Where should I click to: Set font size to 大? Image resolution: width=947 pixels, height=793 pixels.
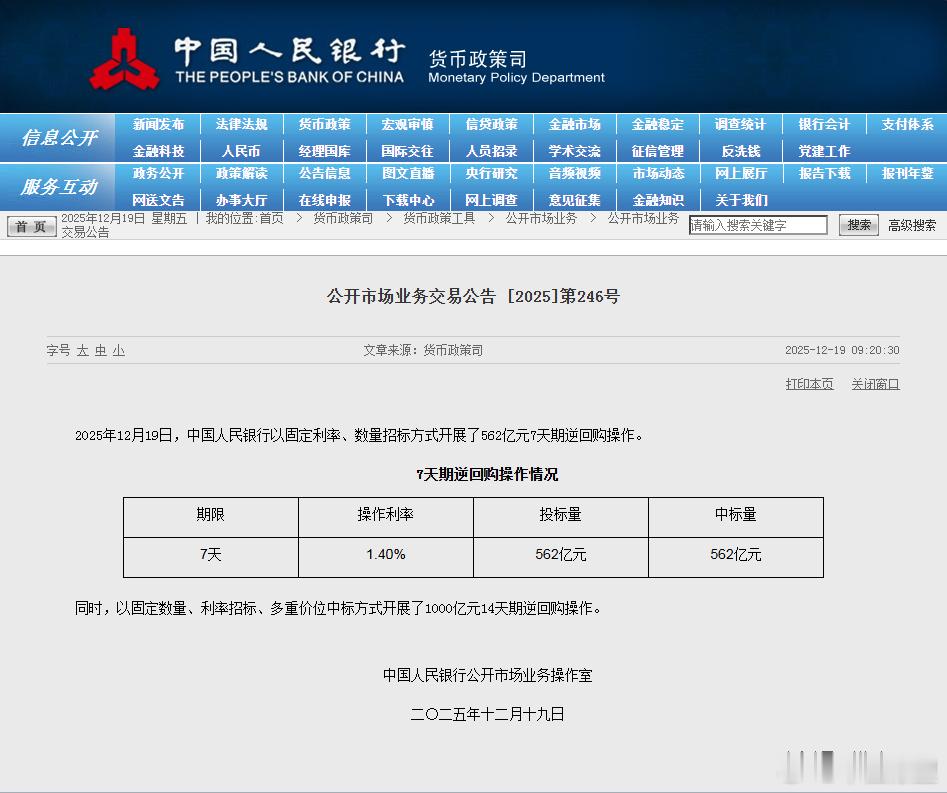pyautogui.click(x=83, y=350)
